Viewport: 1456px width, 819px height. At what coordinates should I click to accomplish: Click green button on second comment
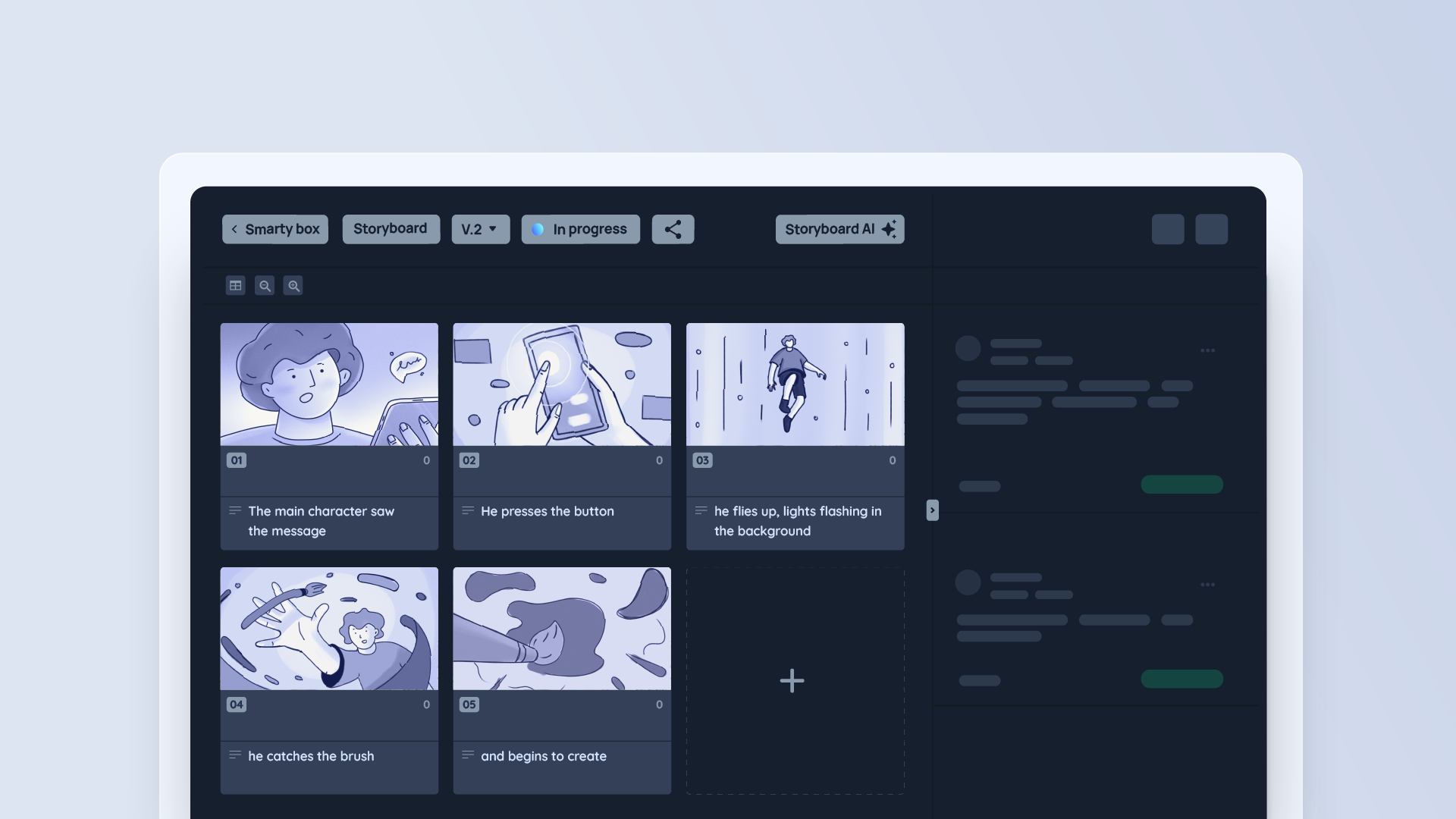click(x=1181, y=679)
